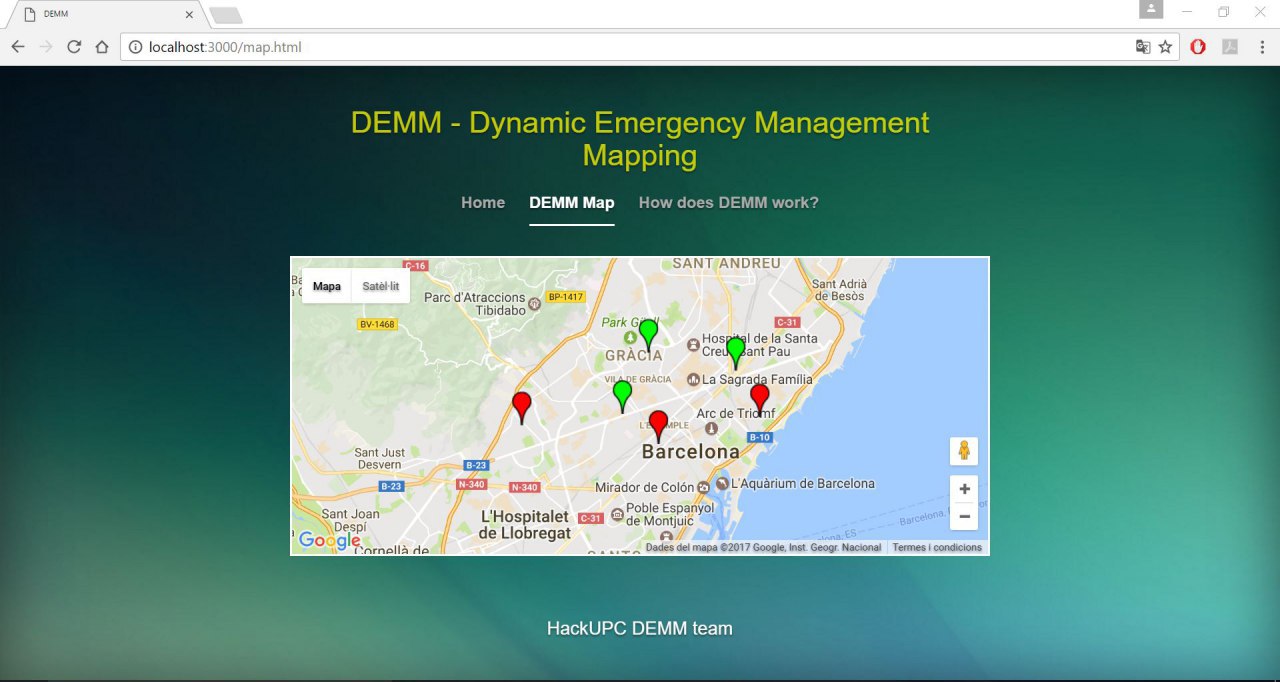Click the Google logo on the map
This screenshot has width=1280, height=682.
tap(329, 541)
